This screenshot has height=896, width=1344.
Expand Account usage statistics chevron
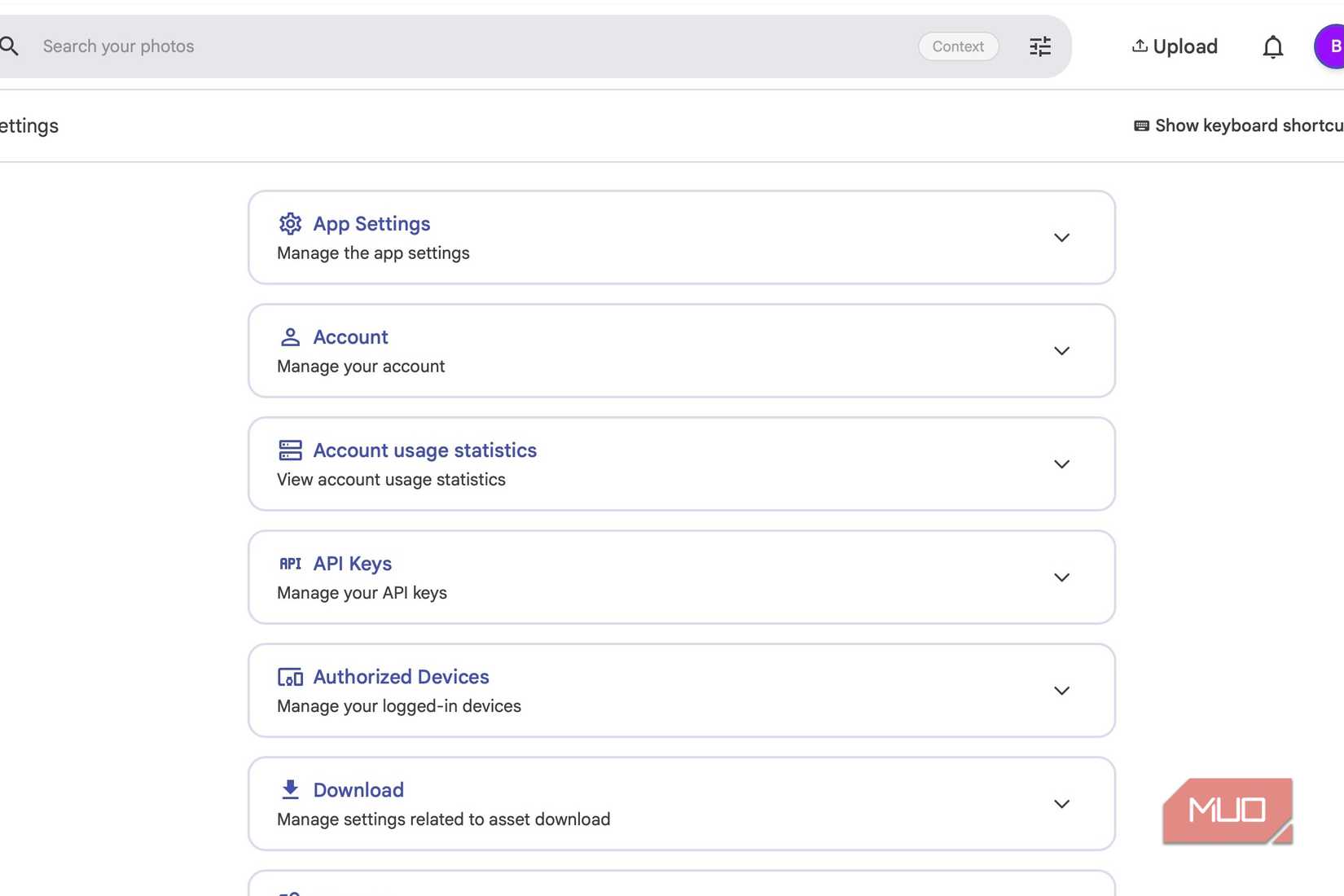(x=1061, y=464)
